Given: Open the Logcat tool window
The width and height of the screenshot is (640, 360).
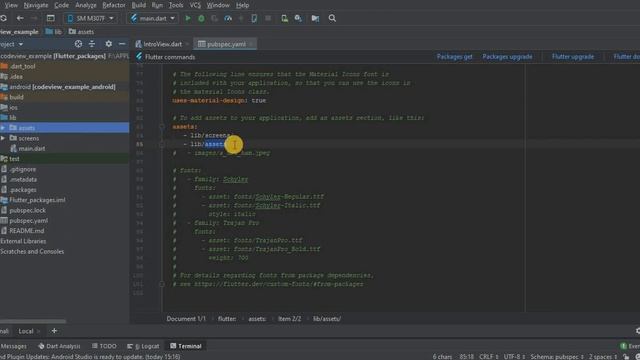Looking at the screenshot, I should point(143,346).
